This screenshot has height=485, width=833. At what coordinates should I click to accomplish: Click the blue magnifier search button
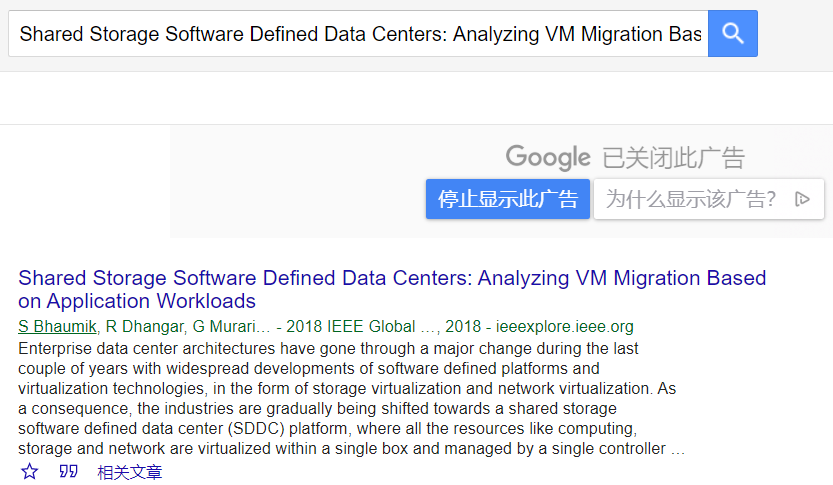[732, 34]
